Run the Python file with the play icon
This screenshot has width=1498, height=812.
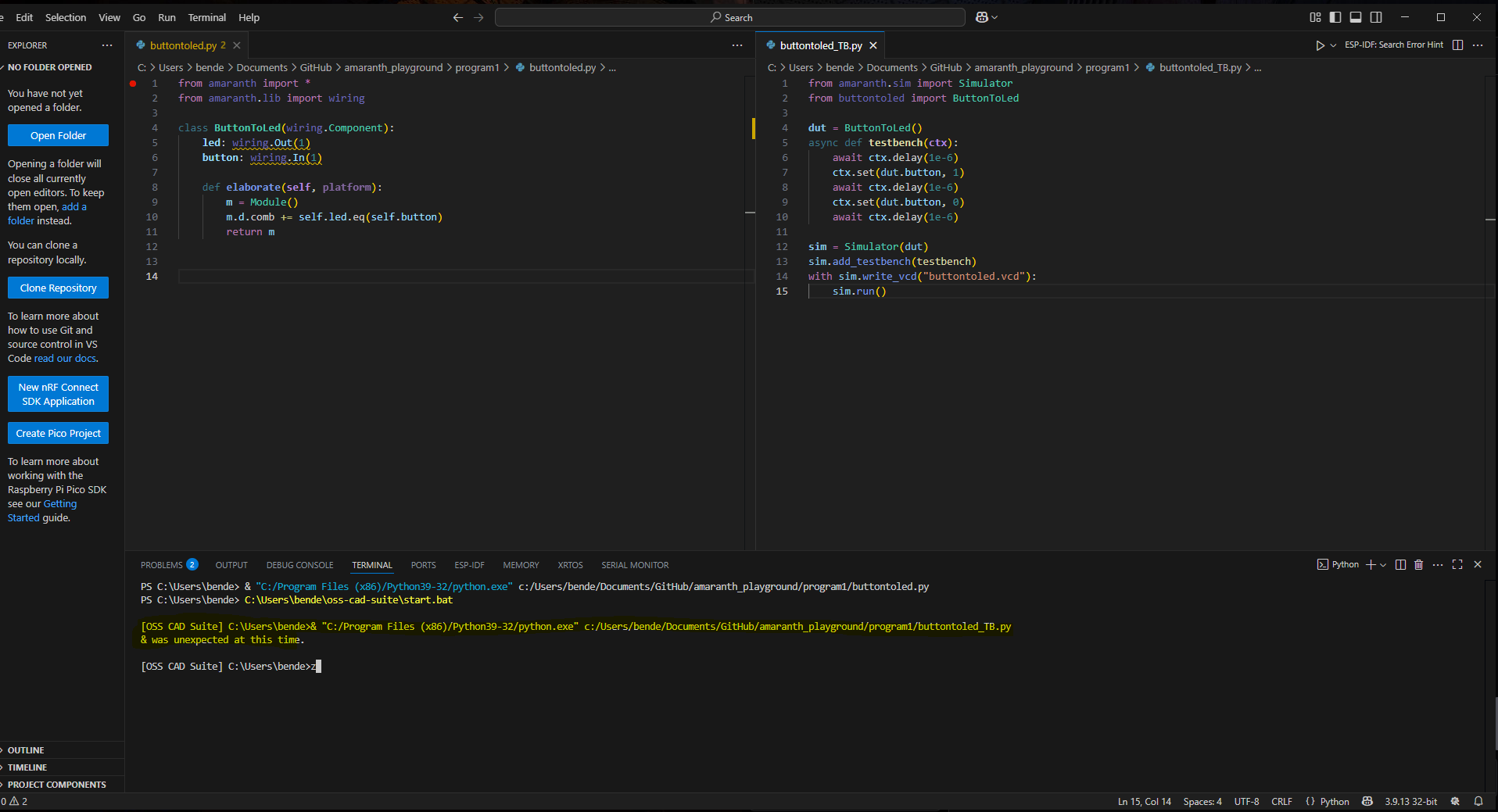(x=1320, y=45)
